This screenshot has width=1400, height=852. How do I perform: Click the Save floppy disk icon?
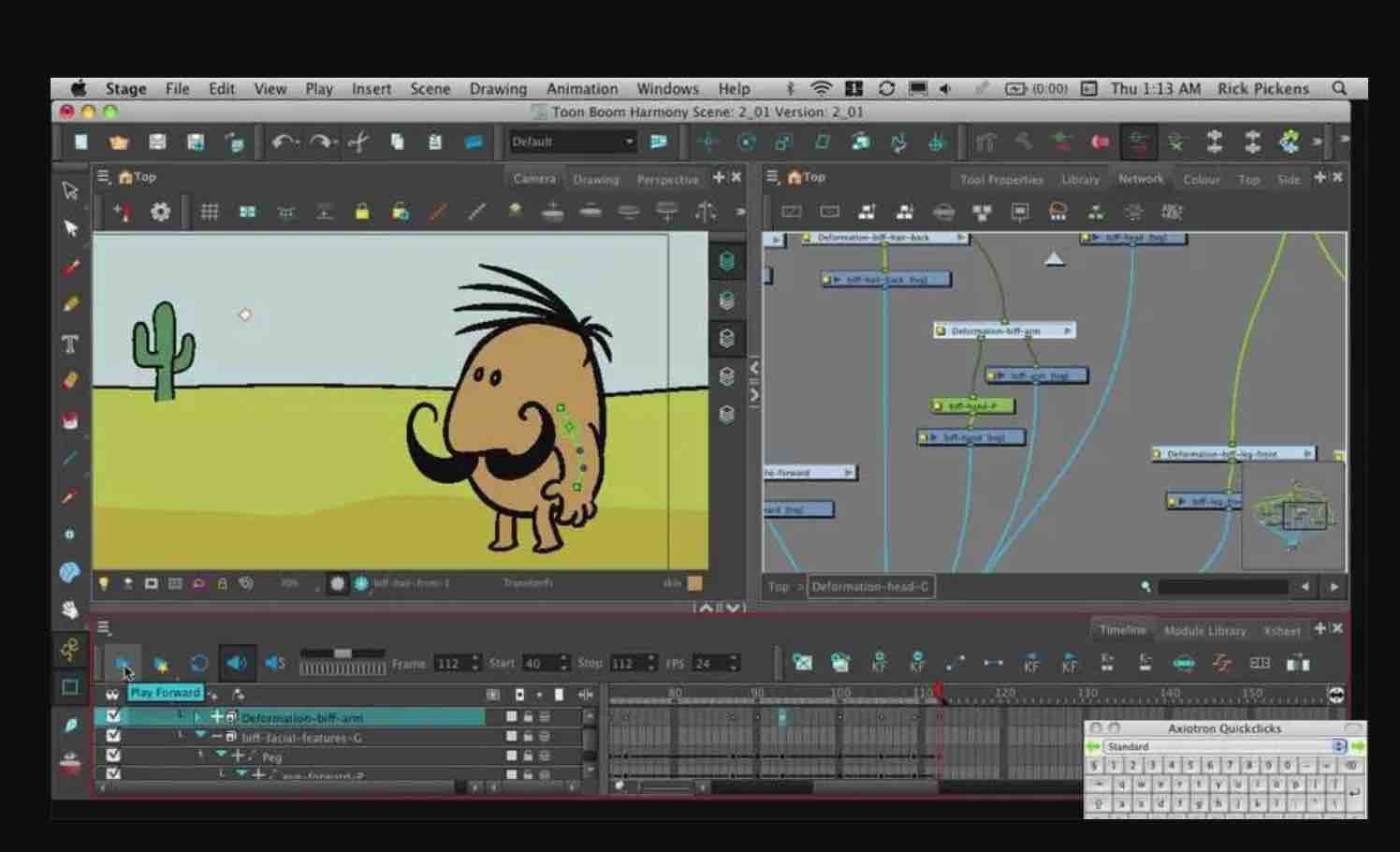coord(157,141)
